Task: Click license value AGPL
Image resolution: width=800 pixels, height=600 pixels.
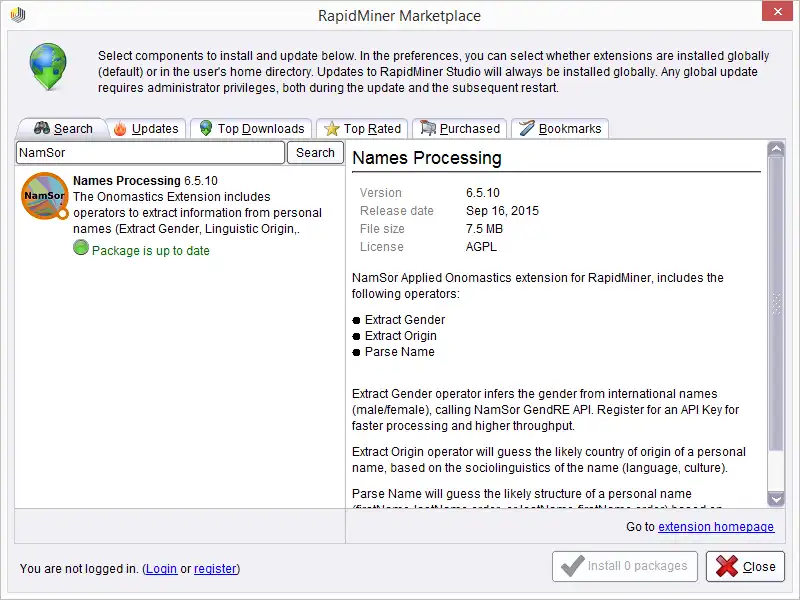Action: (x=481, y=247)
